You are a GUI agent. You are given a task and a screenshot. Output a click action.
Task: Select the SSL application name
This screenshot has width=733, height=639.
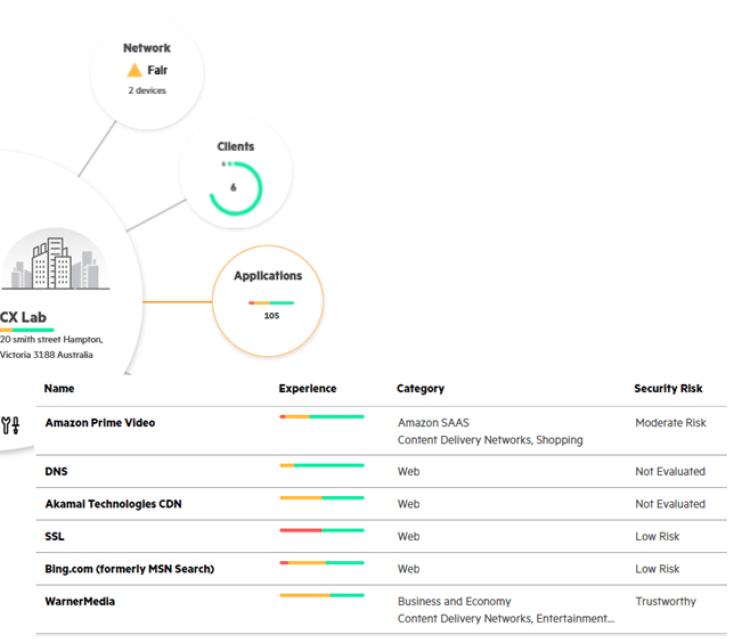54,536
